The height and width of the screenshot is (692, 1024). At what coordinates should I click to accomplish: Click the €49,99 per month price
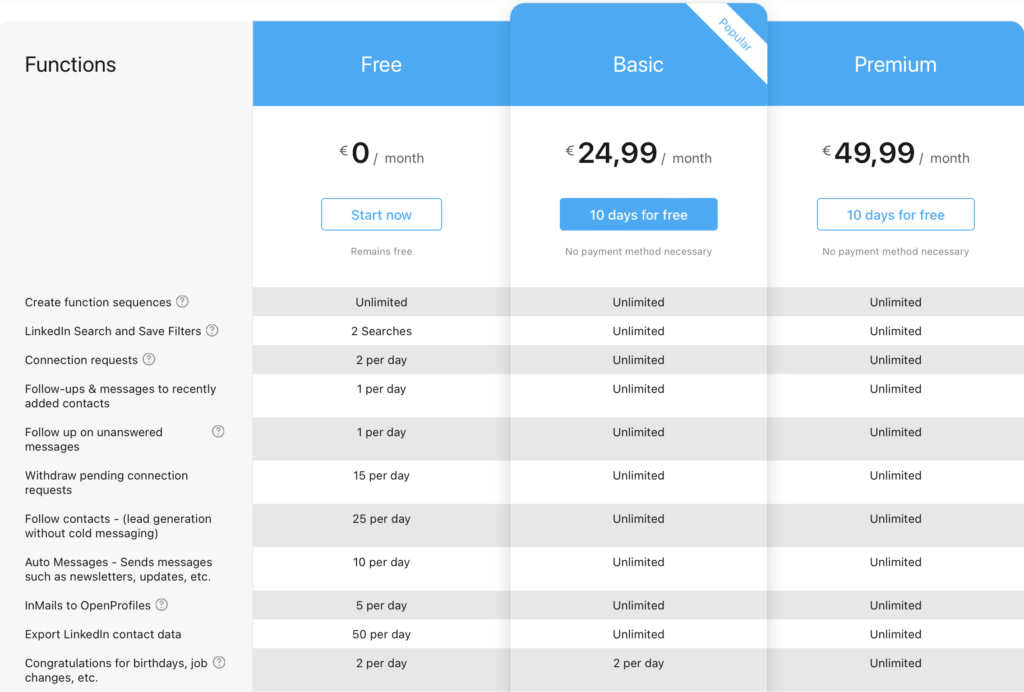point(895,154)
